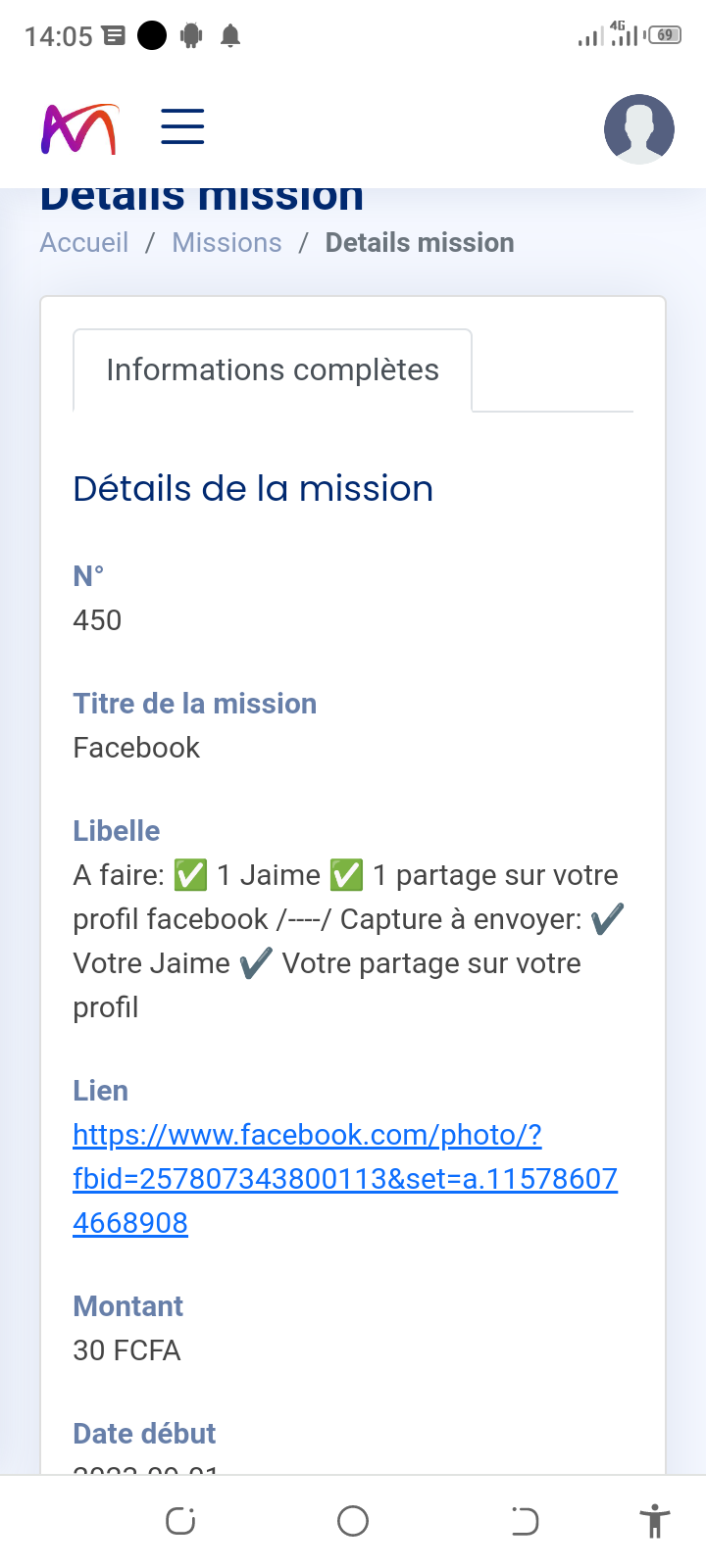Tap the accessibility person icon
This screenshot has width=706, height=1568.
click(654, 1522)
